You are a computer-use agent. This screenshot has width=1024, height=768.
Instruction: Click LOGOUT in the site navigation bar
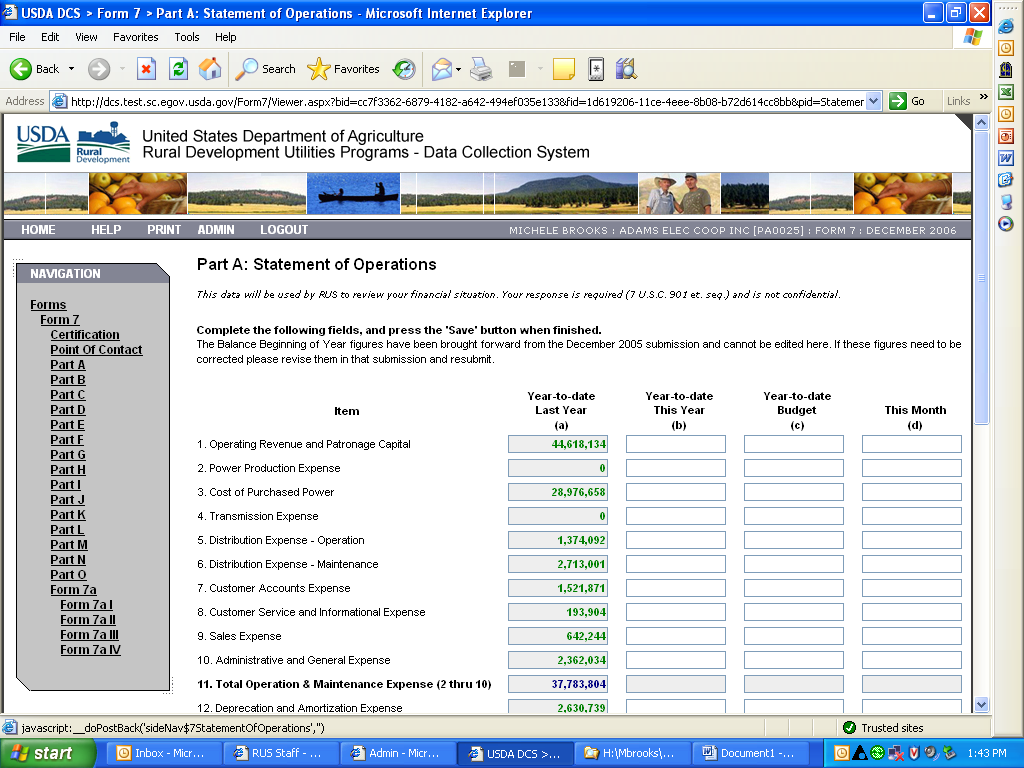click(284, 230)
